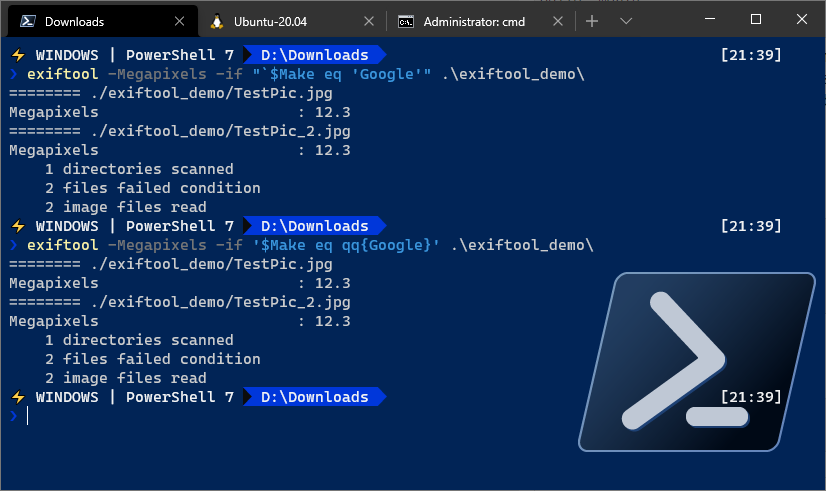This screenshot has height=491, width=826.
Task: Click first D:\Downloads prompt path segment
Action: [314, 55]
